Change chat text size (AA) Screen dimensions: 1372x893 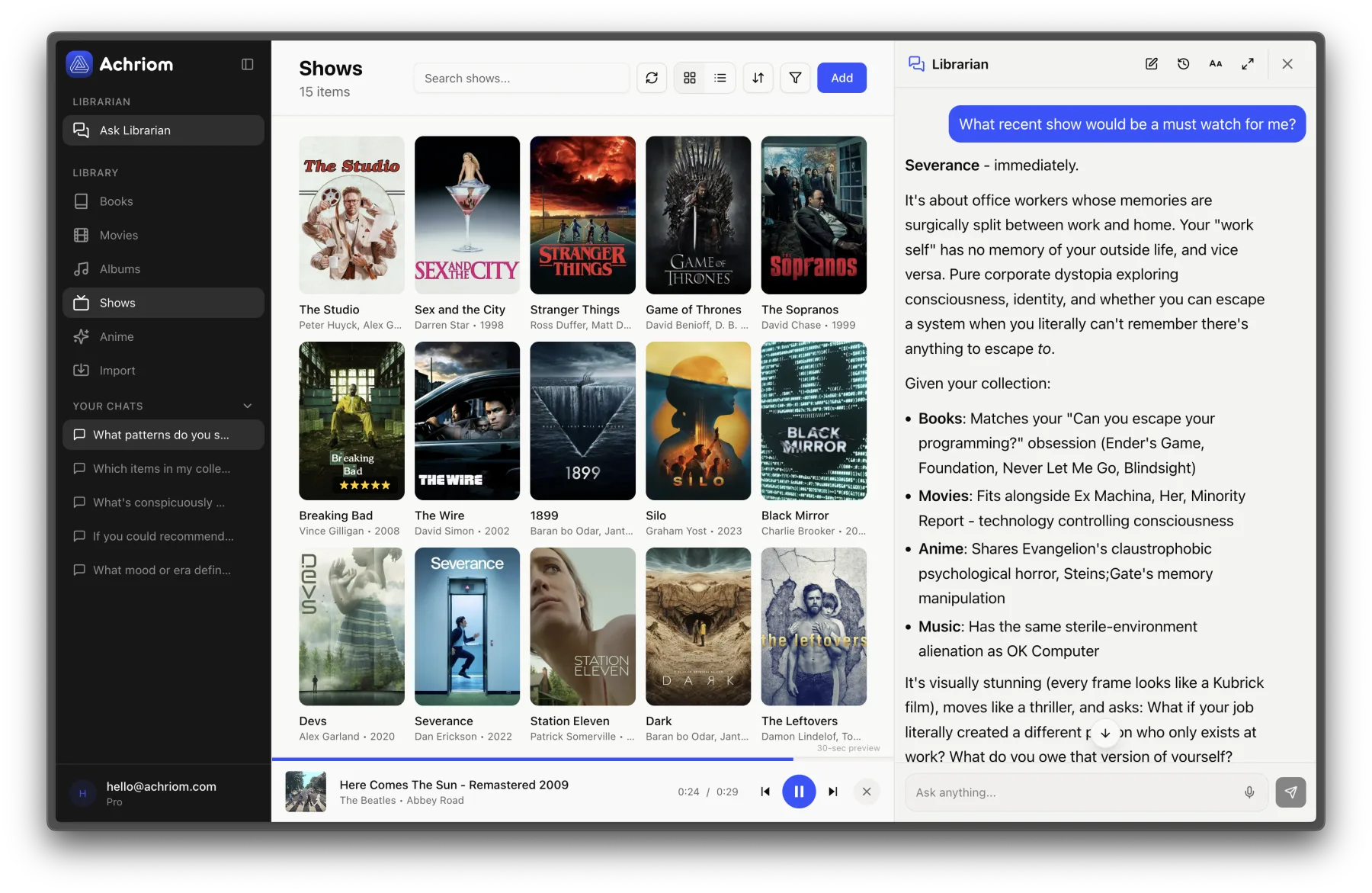(1216, 64)
